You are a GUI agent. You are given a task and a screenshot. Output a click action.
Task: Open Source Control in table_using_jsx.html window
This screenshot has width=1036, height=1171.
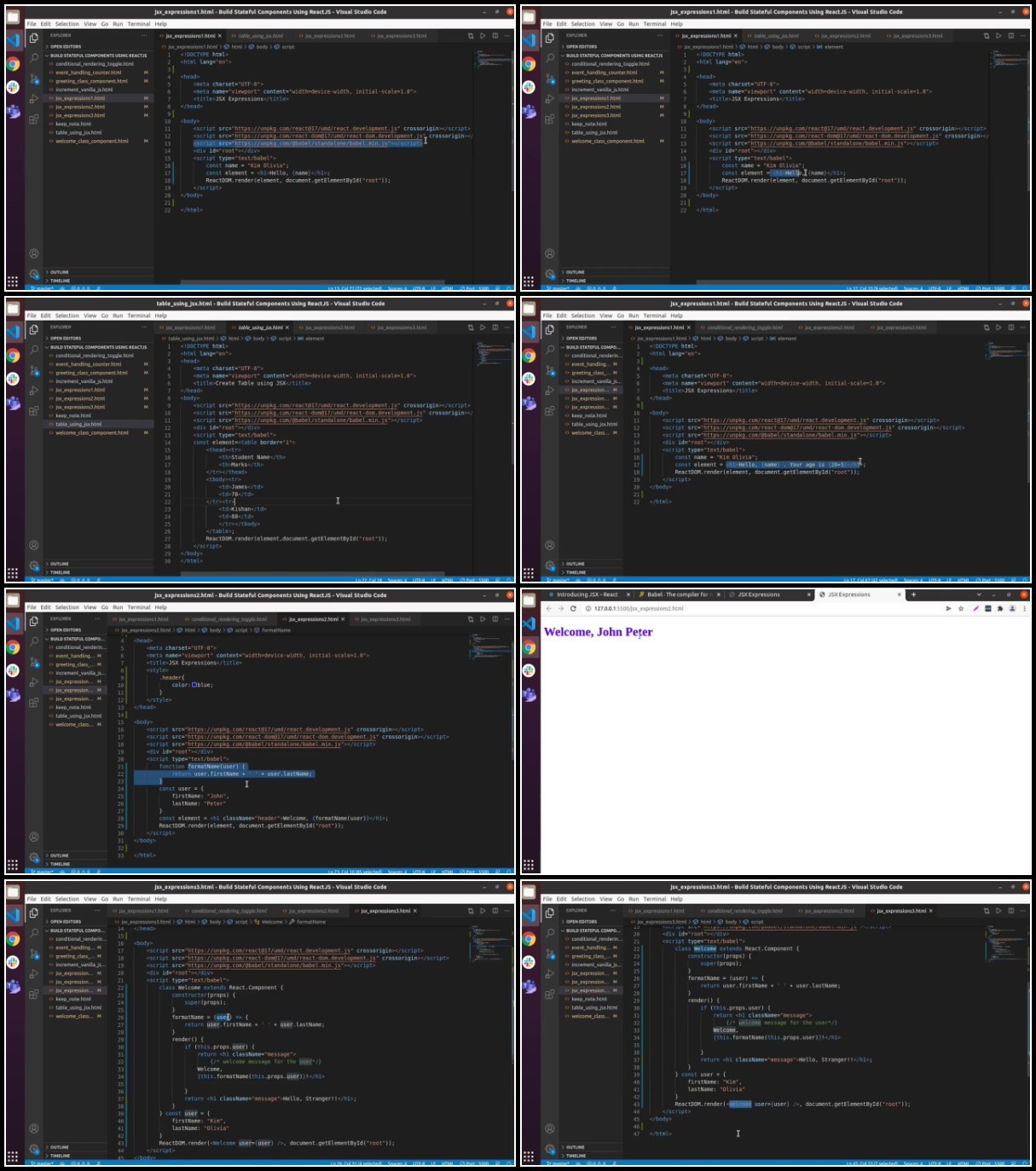[x=34, y=370]
